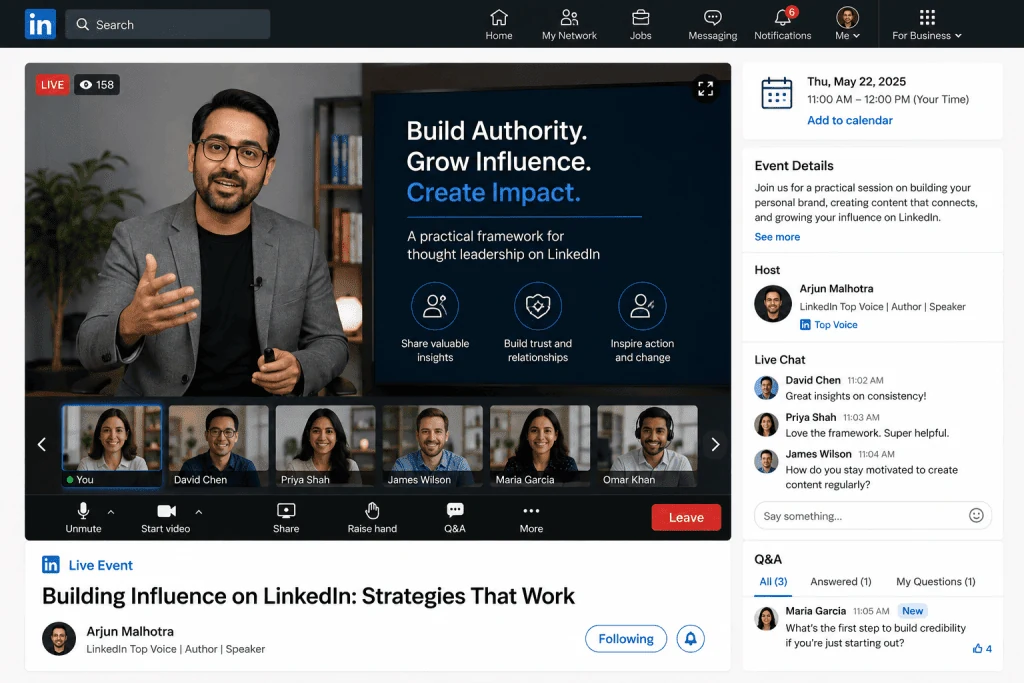The height and width of the screenshot is (683, 1024).
Task: Upvote Maria Garcia's question
Action: point(982,648)
